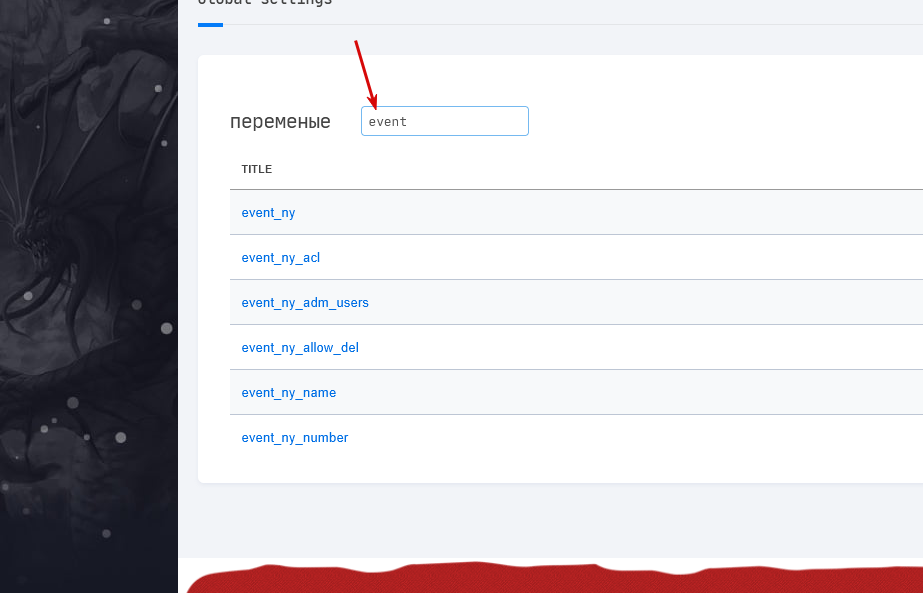Click the переменые search field containing 'event'
The image size is (923, 593).
[444, 121]
